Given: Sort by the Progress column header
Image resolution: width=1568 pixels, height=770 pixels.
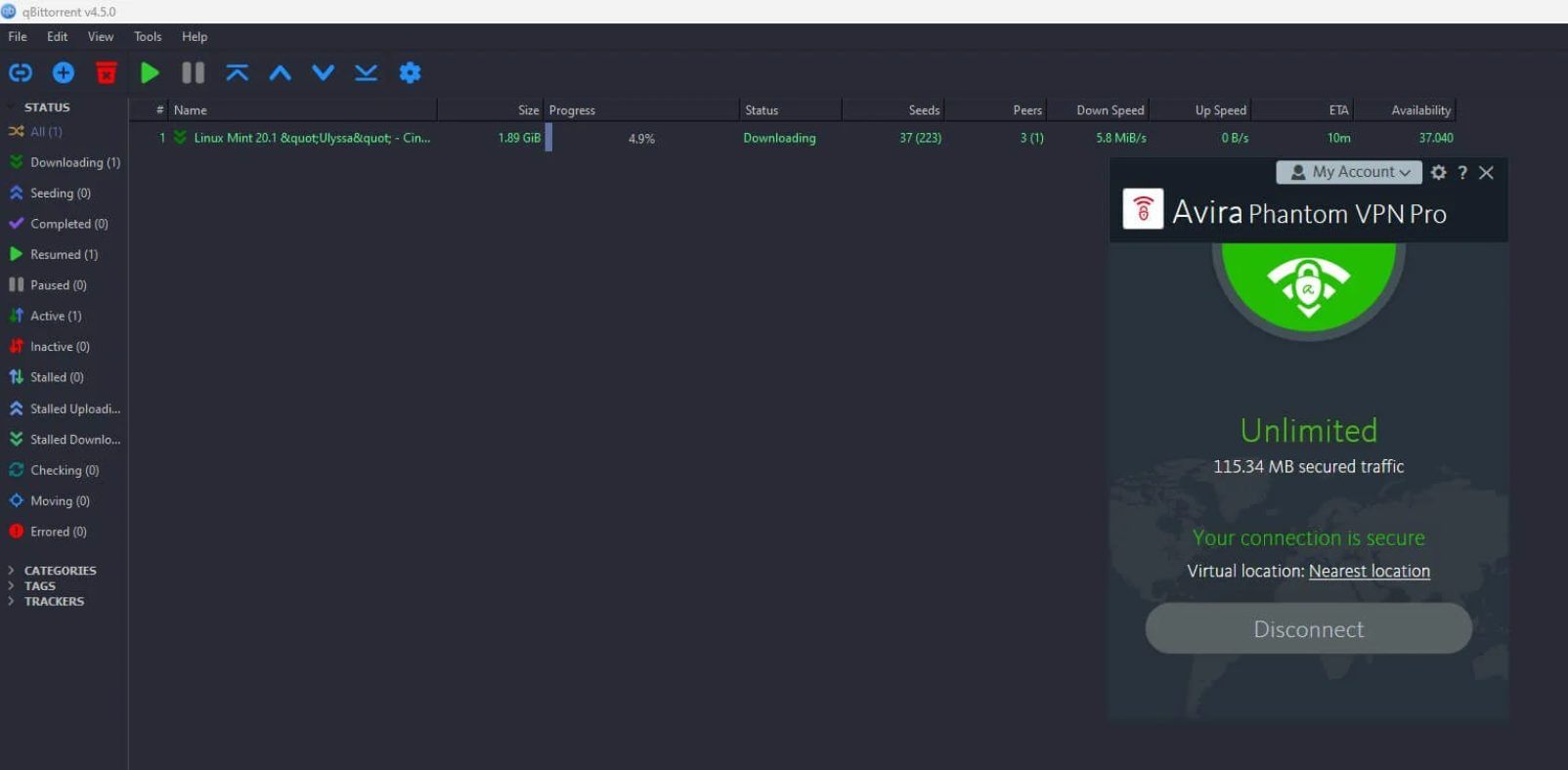Looking at the screenshot, I should (x=641, y=110).
